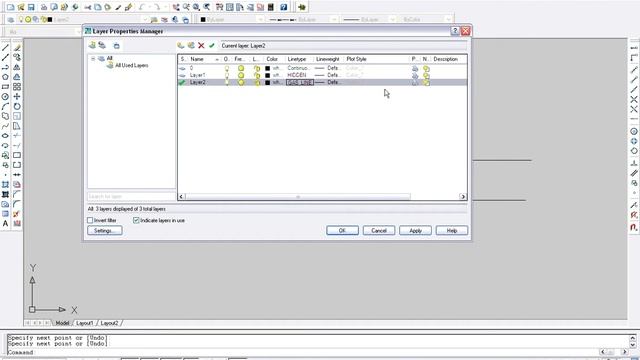Select All Used Layers filter
This screenshot has height=360, width=640.
tap(131, 65)
